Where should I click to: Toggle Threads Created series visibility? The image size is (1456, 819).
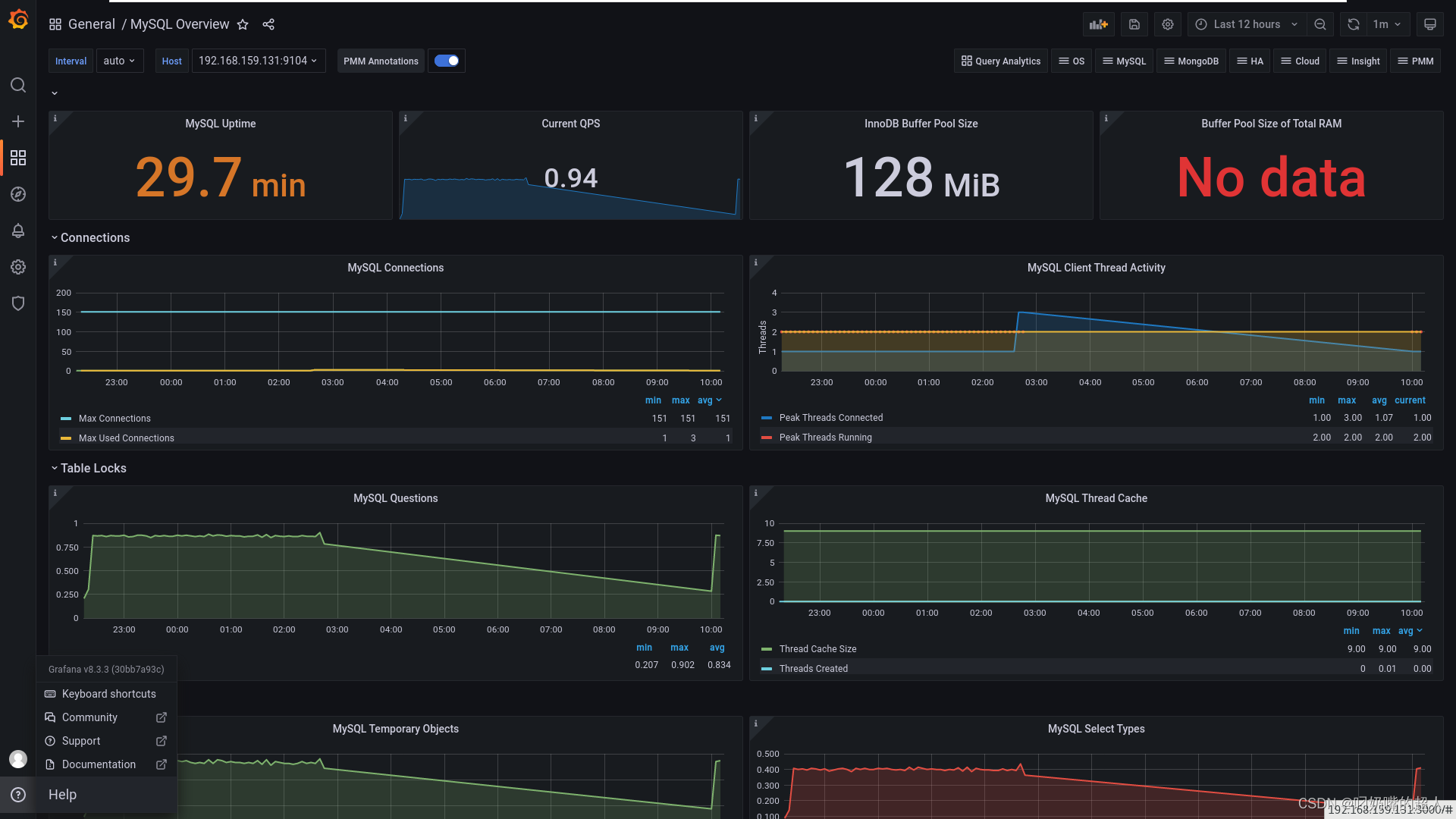tap(813, 669)
